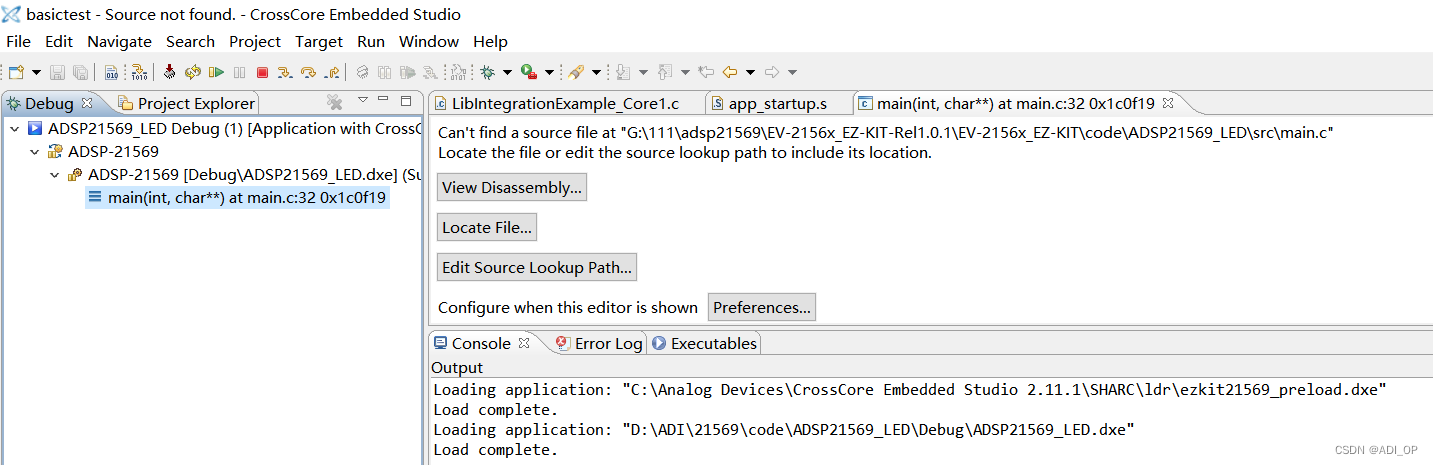Click console line loading ADSP21569_LED.dxe
The width and height of the screenshot is (1433, 465).
click(784, 429)
